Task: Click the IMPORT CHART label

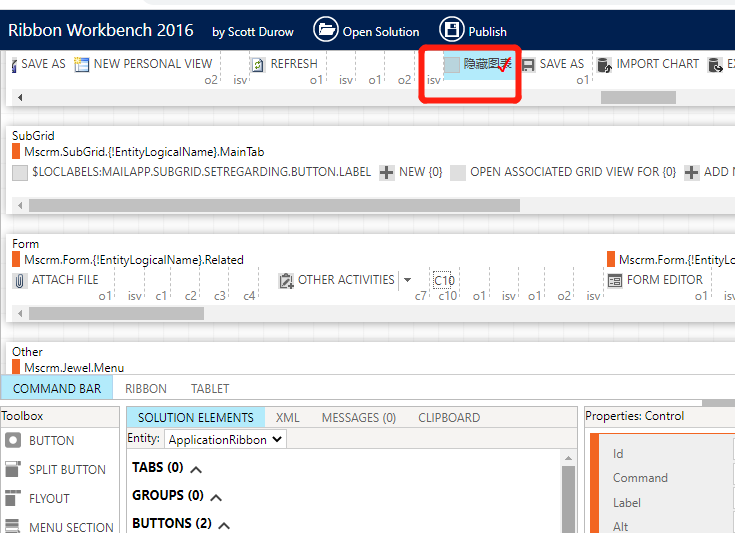Action: pyautogui.click(x=658, y=64)
